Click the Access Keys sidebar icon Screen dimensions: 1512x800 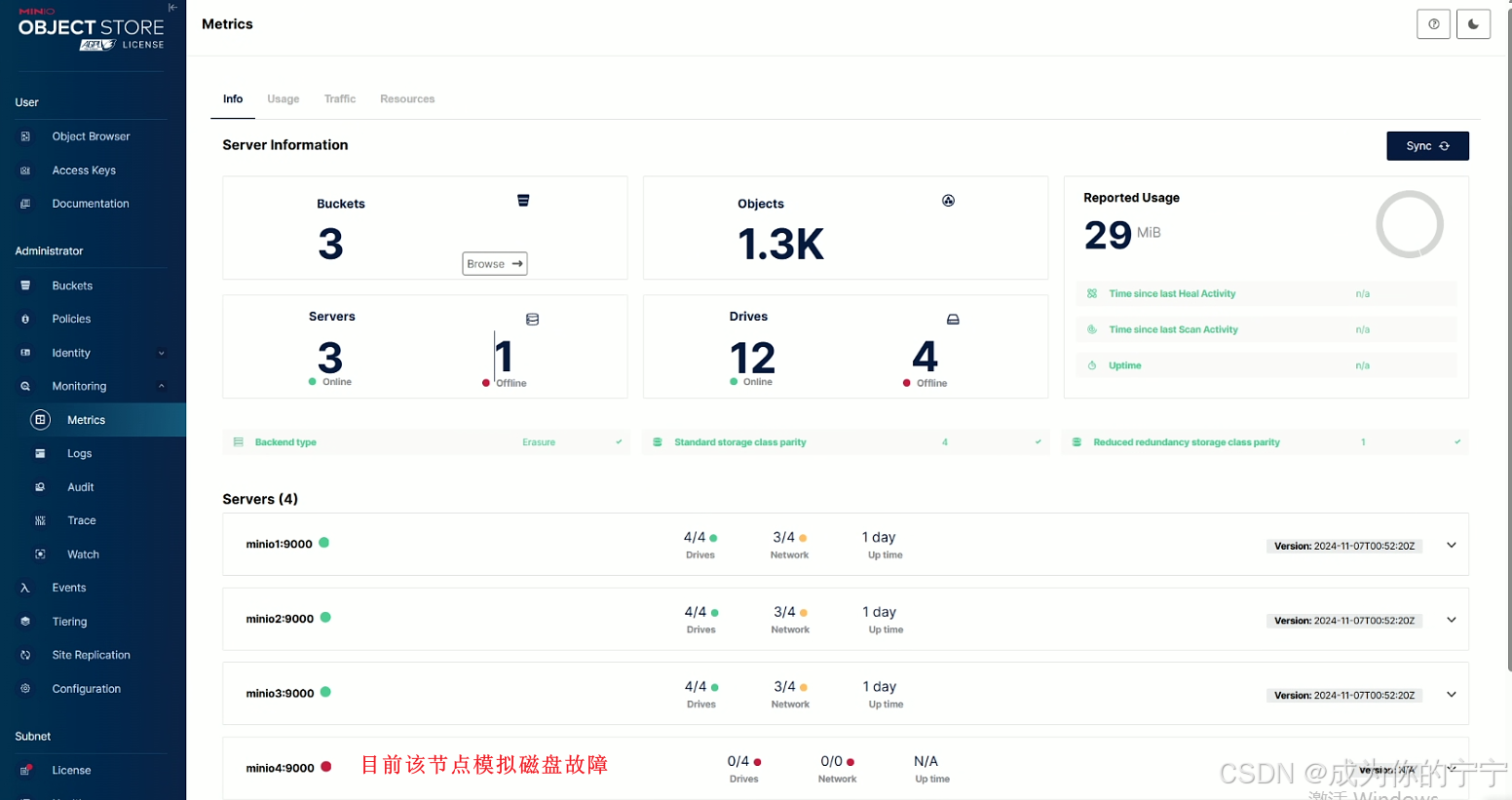point(25,171)
